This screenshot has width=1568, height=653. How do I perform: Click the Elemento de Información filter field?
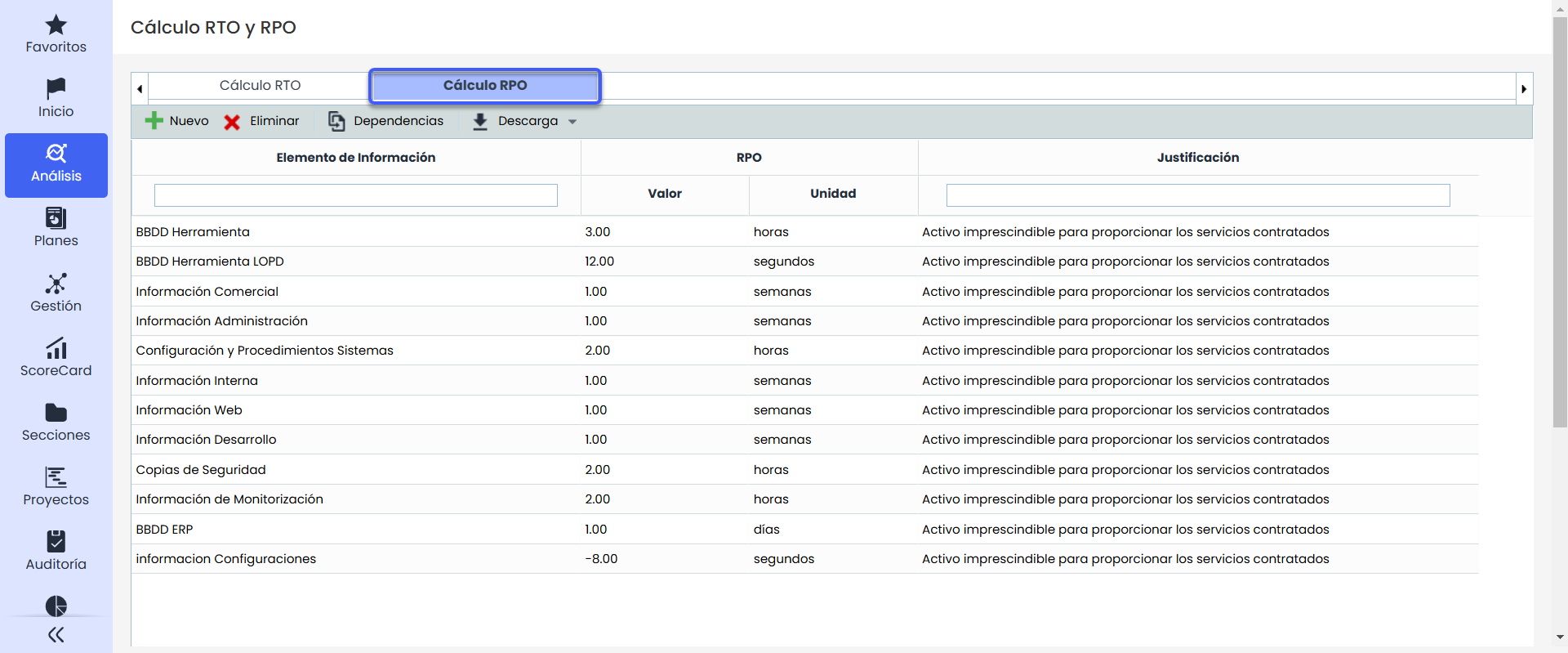[355, 195]
